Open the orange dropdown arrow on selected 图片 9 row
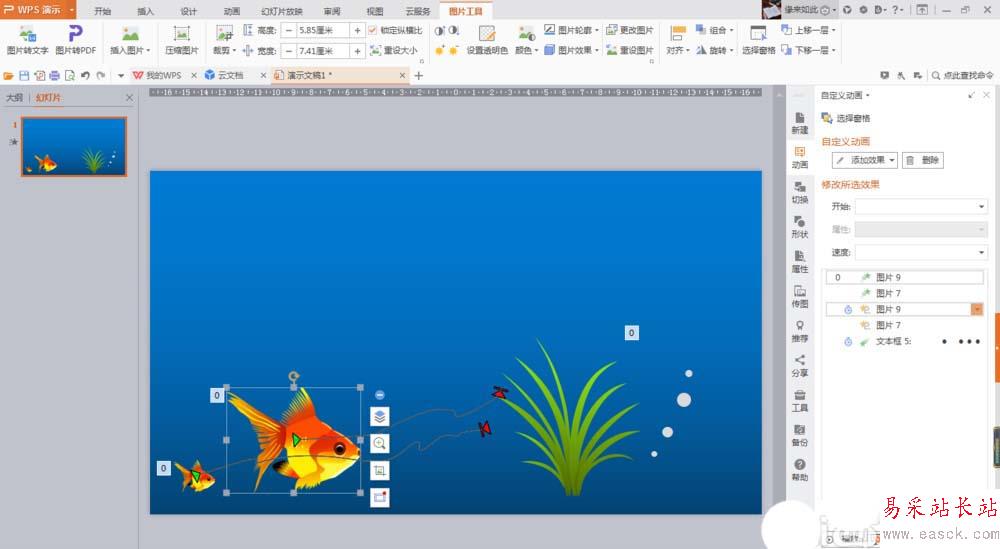1000x549 pixels. [x=976, y=309]
